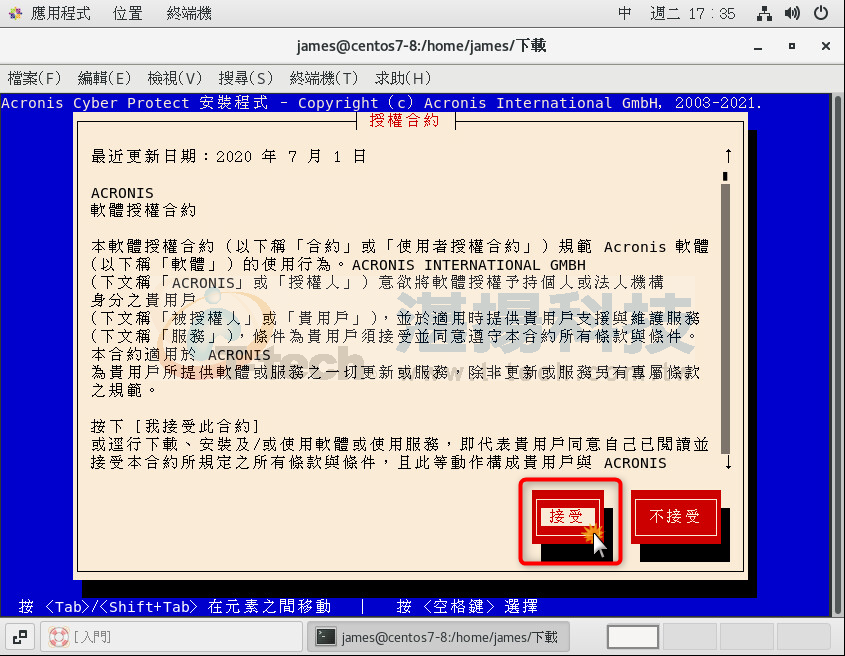Click the GNOME activities foot icon
Image resolution: width=845 pixels, height=656 pixels.
click(x=16, y=13)
